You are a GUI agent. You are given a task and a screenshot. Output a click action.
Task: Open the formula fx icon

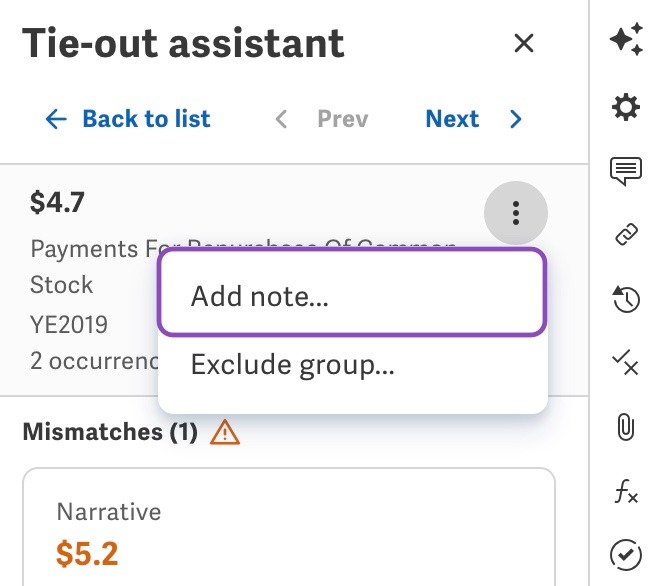tap(626, 491)
